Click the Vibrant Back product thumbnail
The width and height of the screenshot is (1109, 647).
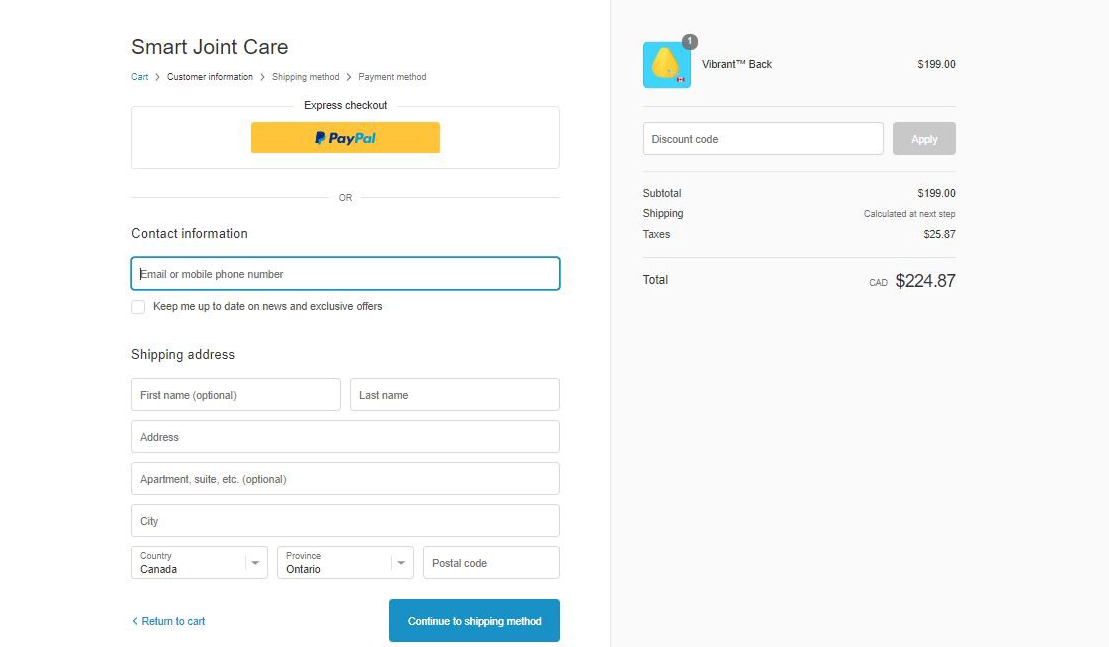666,65
